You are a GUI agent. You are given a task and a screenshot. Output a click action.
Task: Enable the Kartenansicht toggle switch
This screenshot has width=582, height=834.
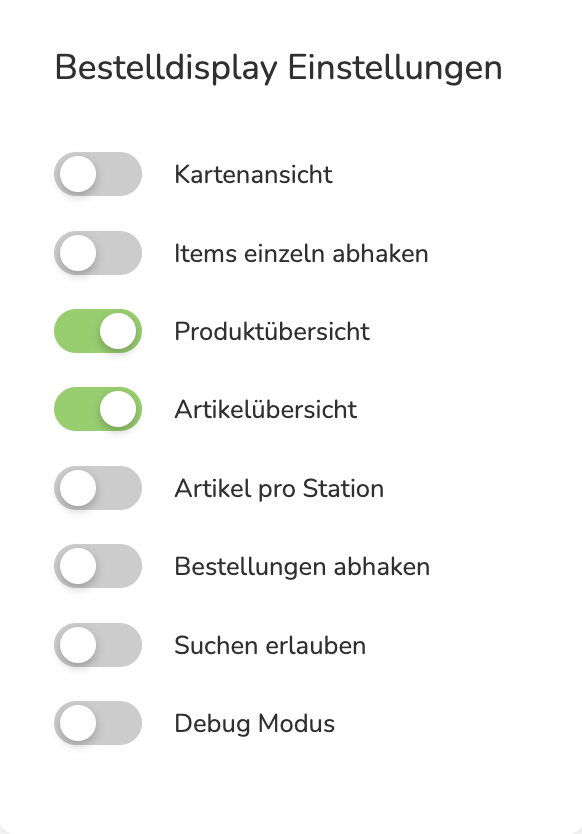(98, 174)
